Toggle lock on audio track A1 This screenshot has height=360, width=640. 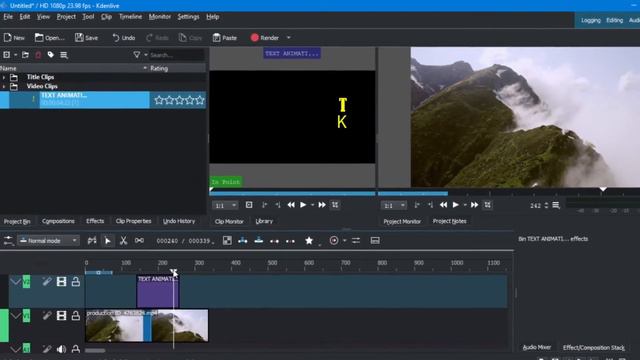click(76, 349)
